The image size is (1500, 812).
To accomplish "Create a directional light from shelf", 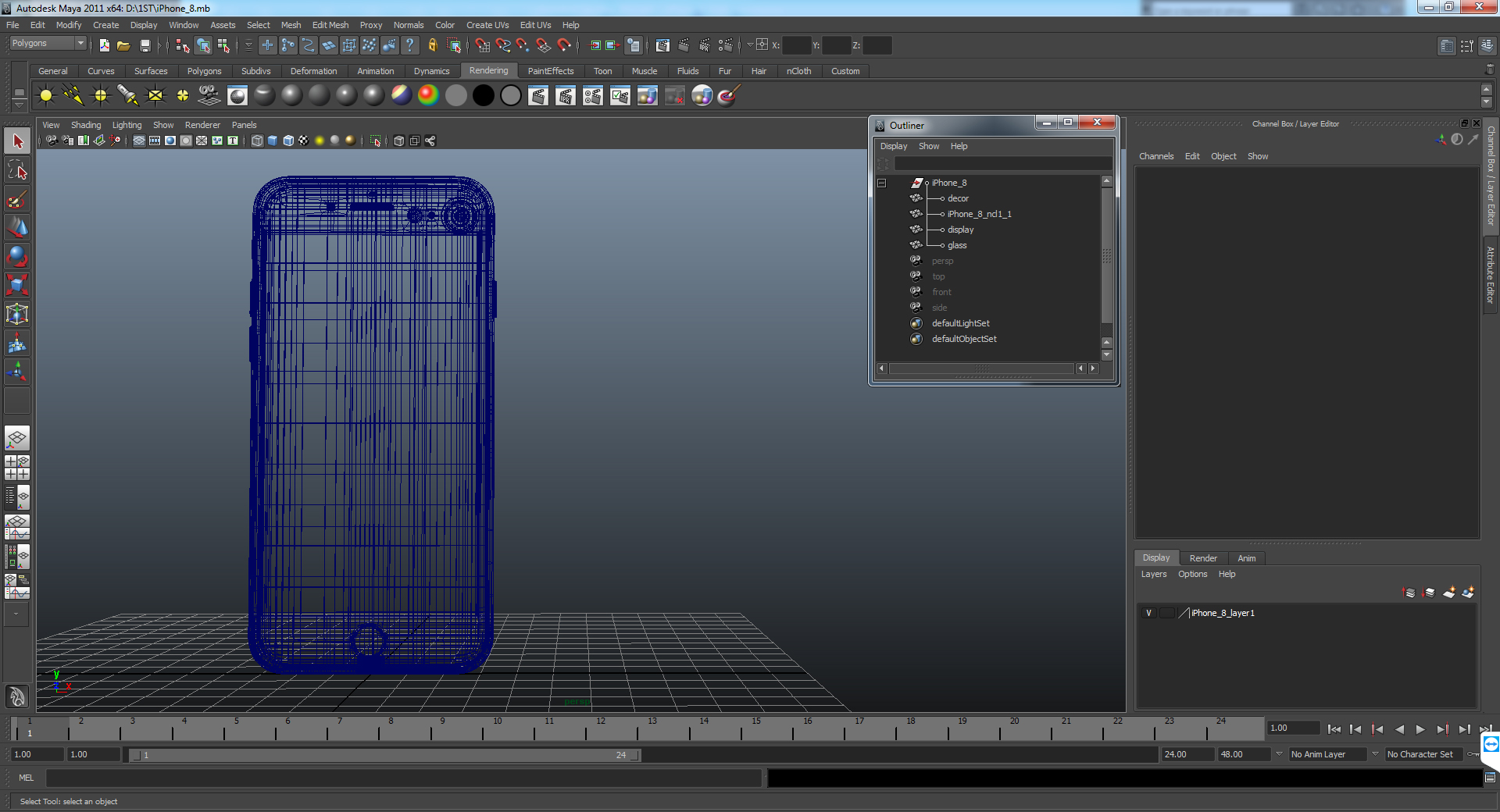I will (x=73, y=96).
